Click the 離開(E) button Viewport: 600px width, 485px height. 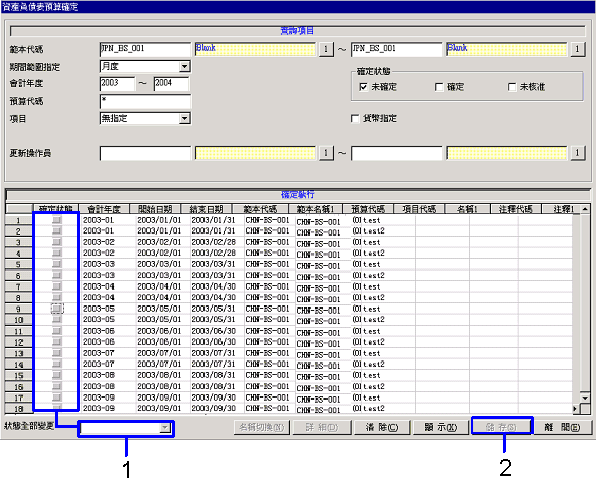click(x=562, y=427)
